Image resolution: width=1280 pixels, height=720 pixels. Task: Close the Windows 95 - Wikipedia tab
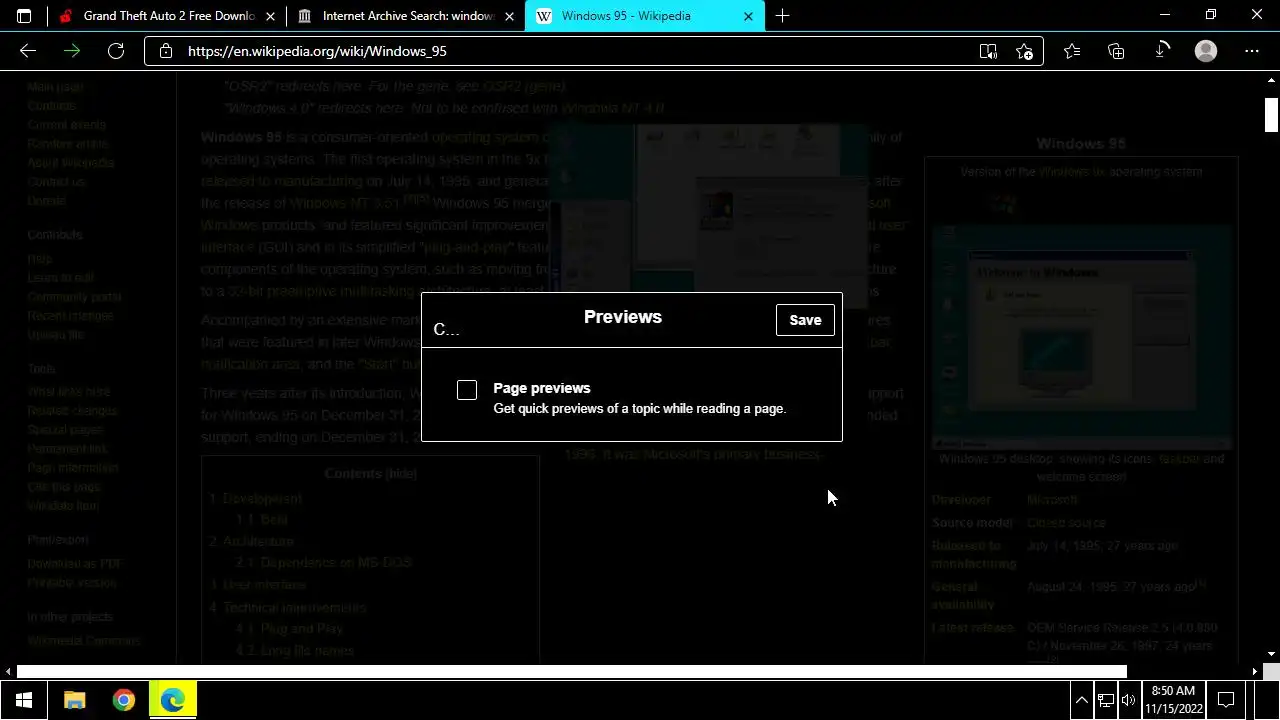point(749,16)
